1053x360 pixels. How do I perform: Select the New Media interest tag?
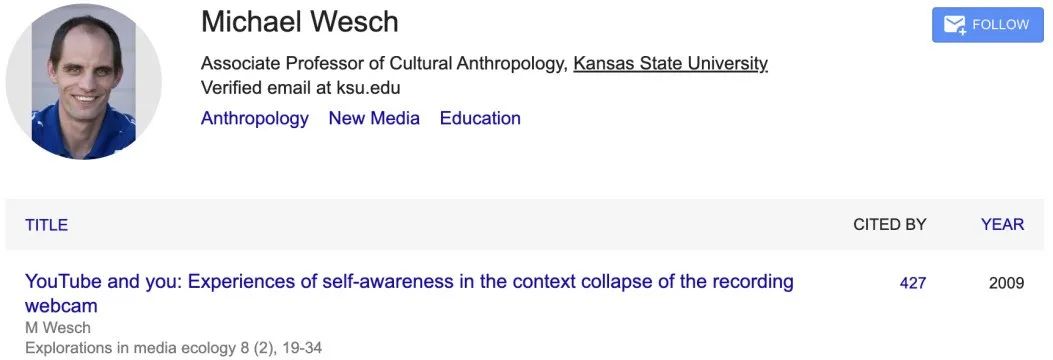tap(374, 118)
